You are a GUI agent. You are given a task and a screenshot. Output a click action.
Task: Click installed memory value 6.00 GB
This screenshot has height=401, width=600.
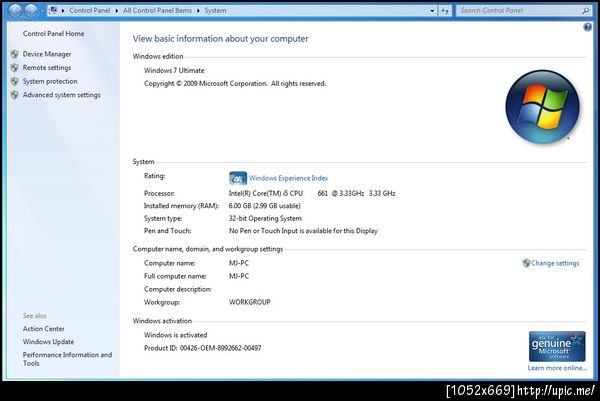264,206
